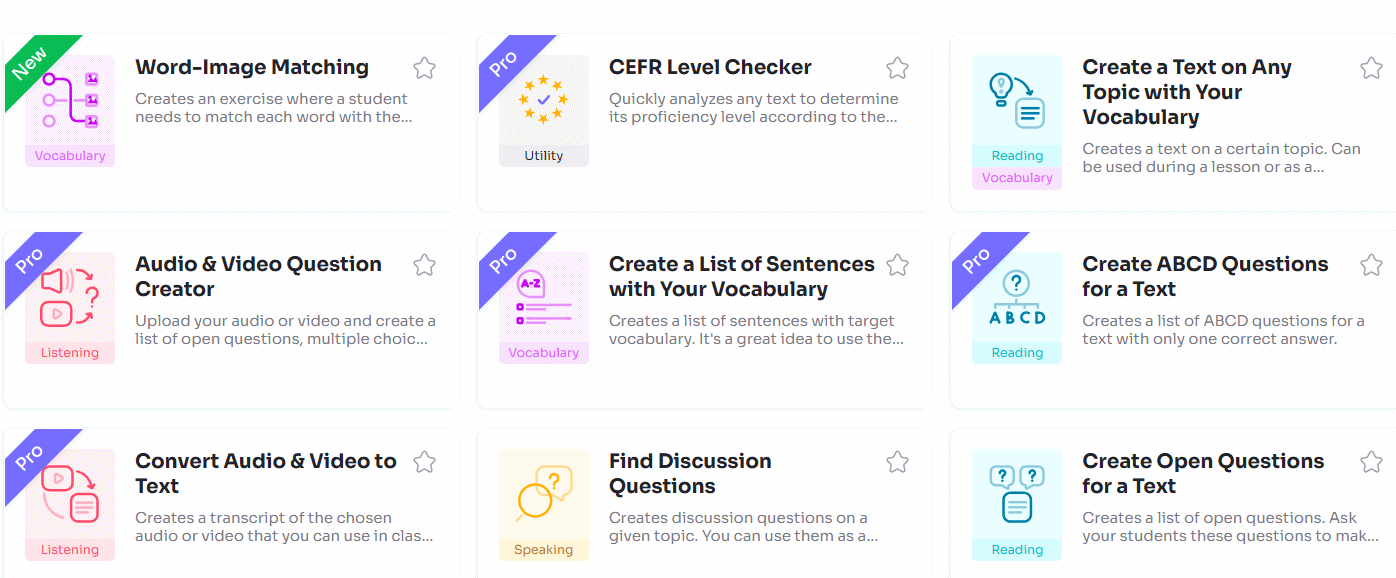Star the Create ABCD Questions tool
The height and width of the screenshot is (578, 1396).
pyautogui.click(x=1371, y=265)
